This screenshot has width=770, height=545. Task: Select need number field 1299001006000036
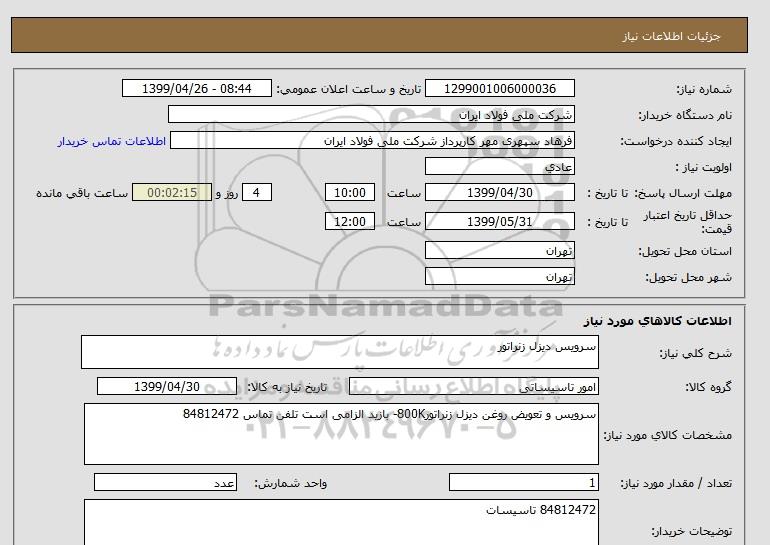tap(499, 89)
